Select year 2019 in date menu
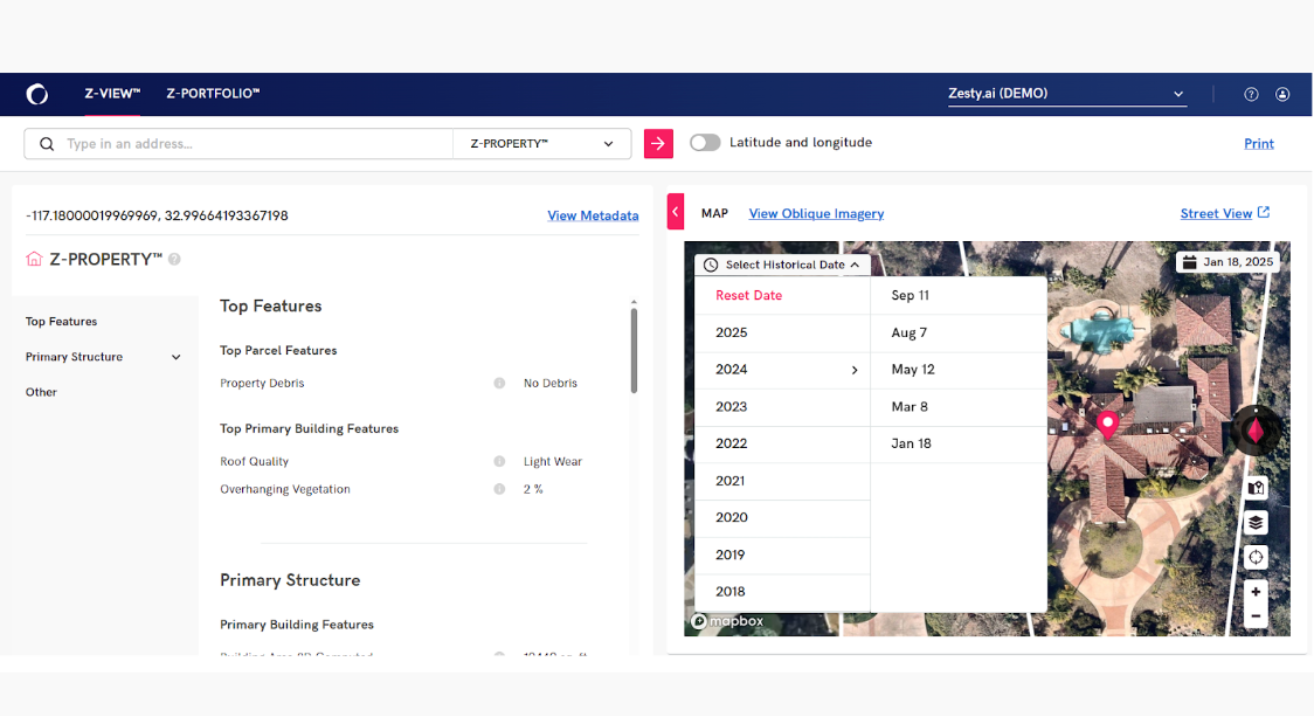Screen dimensions: 1314x716 [x=783, y=555]
